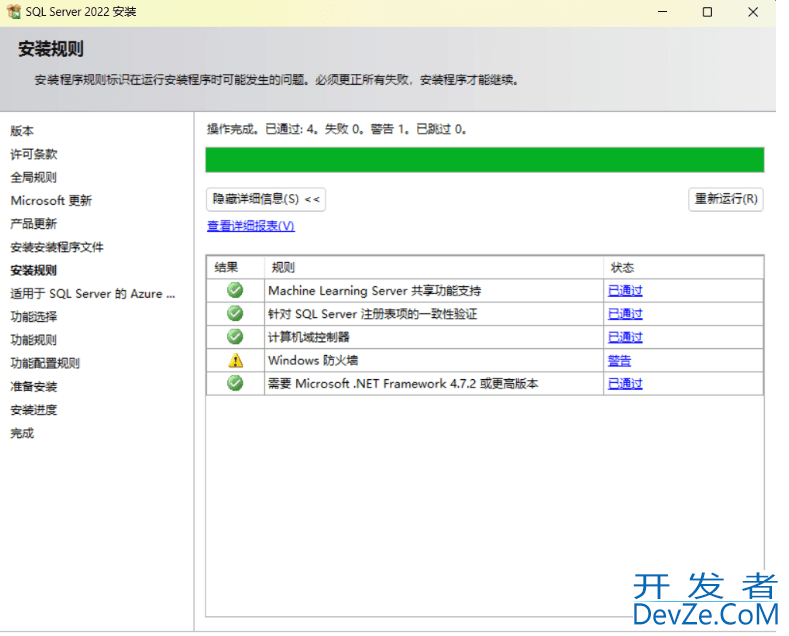The height and width of the screenshot is (636, 789).
Task: Select the 产品更新 step in sidebar
Action: pyautogui.click(x=34, y=224)
